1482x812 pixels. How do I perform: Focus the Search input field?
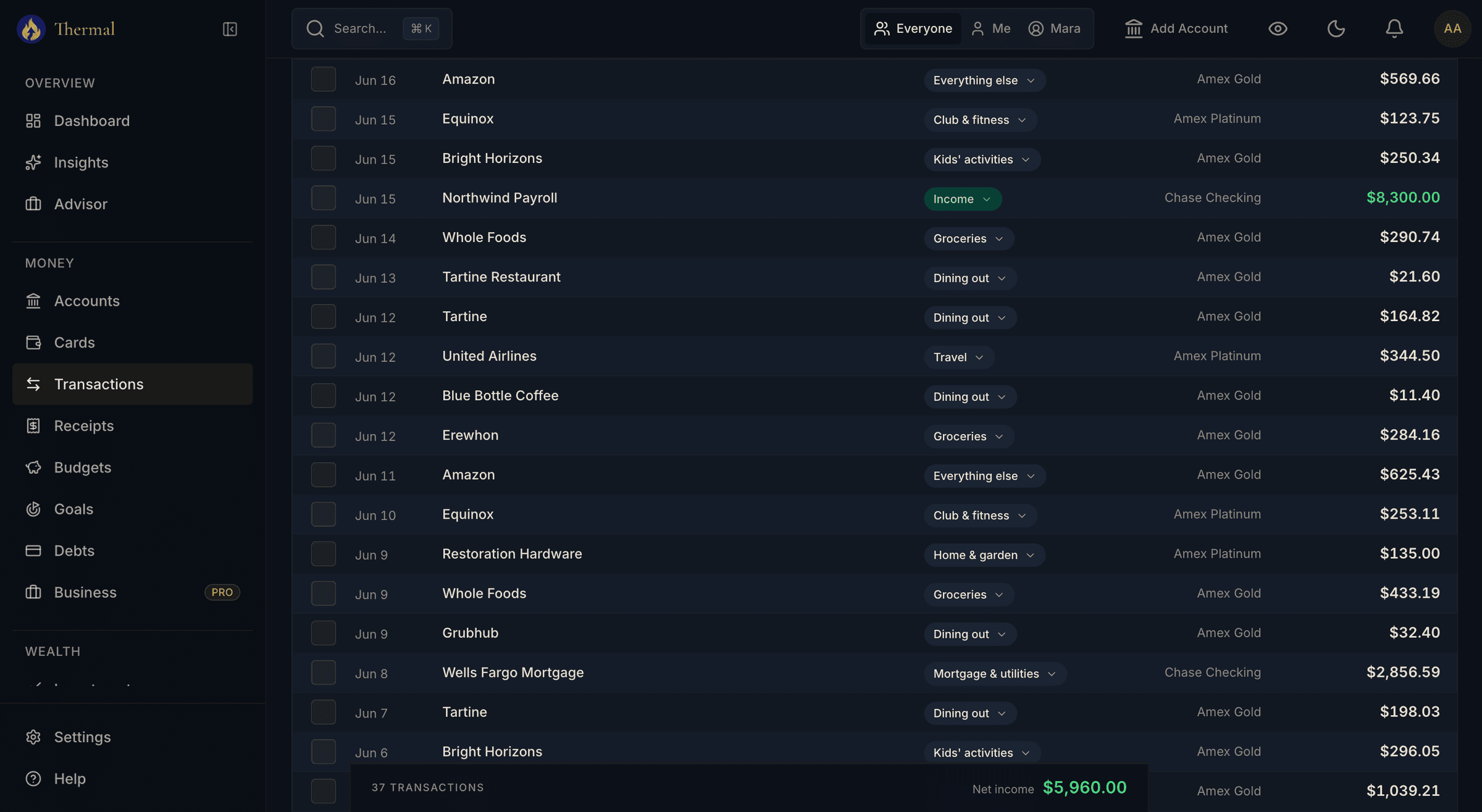coord(372,28)
